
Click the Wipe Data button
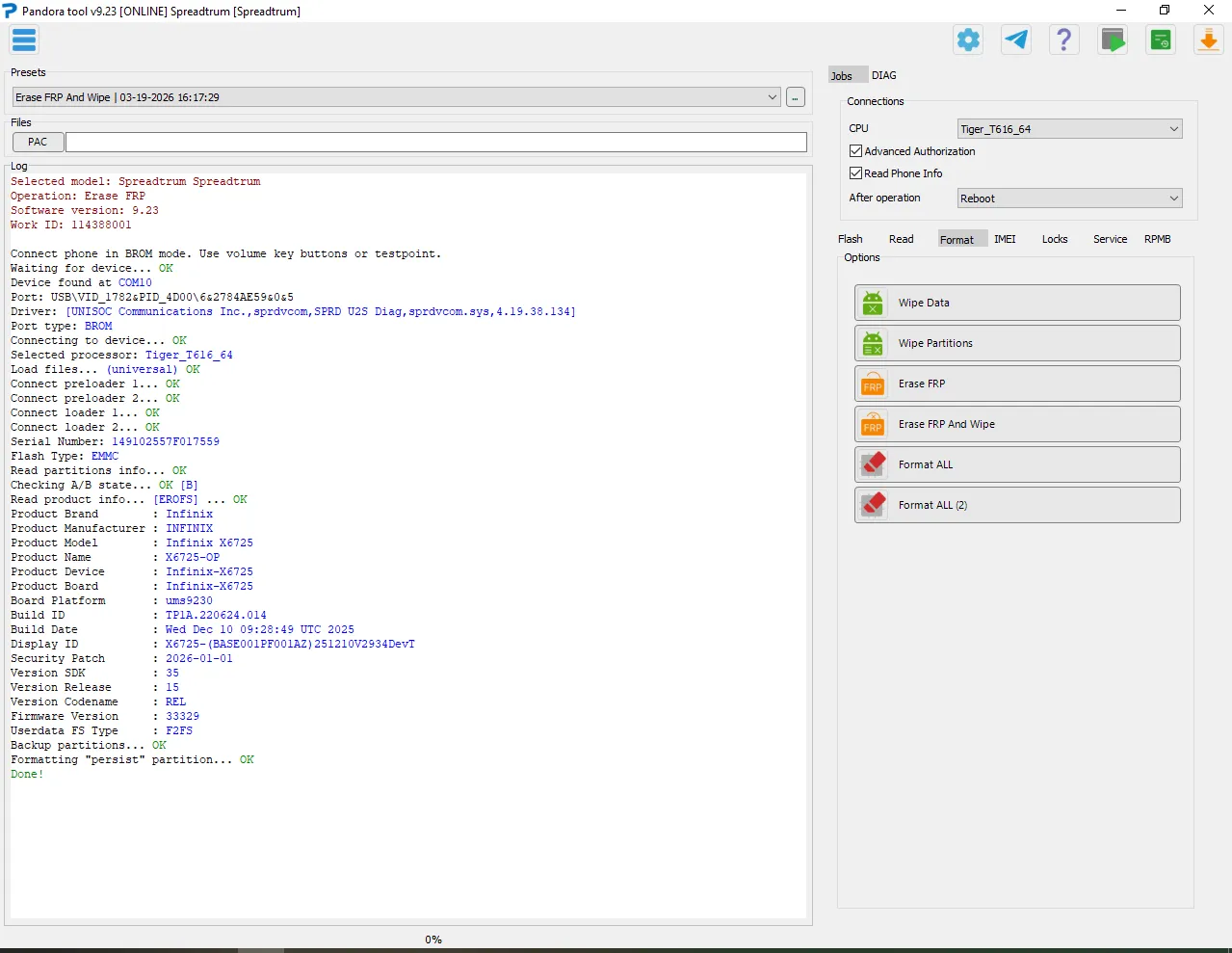coord(1016,303)
